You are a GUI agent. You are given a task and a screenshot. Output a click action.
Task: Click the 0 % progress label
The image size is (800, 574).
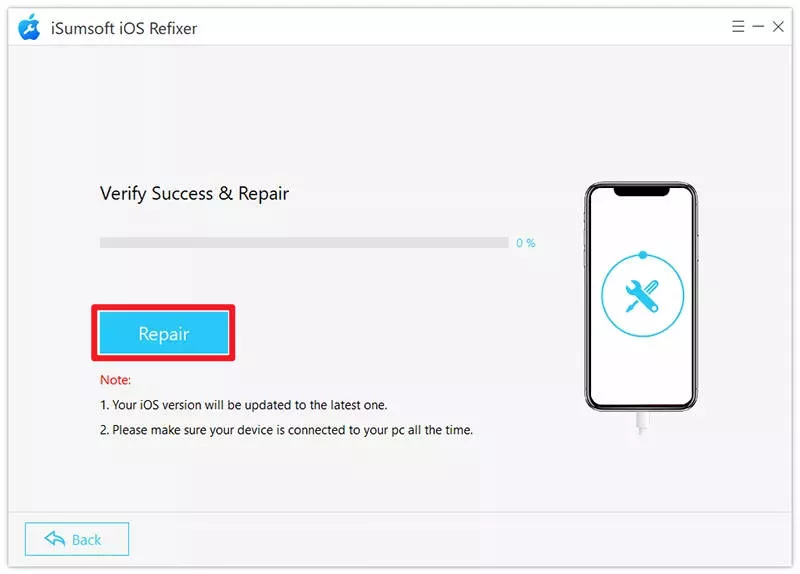pyautogui.click(x=526, y=243)
